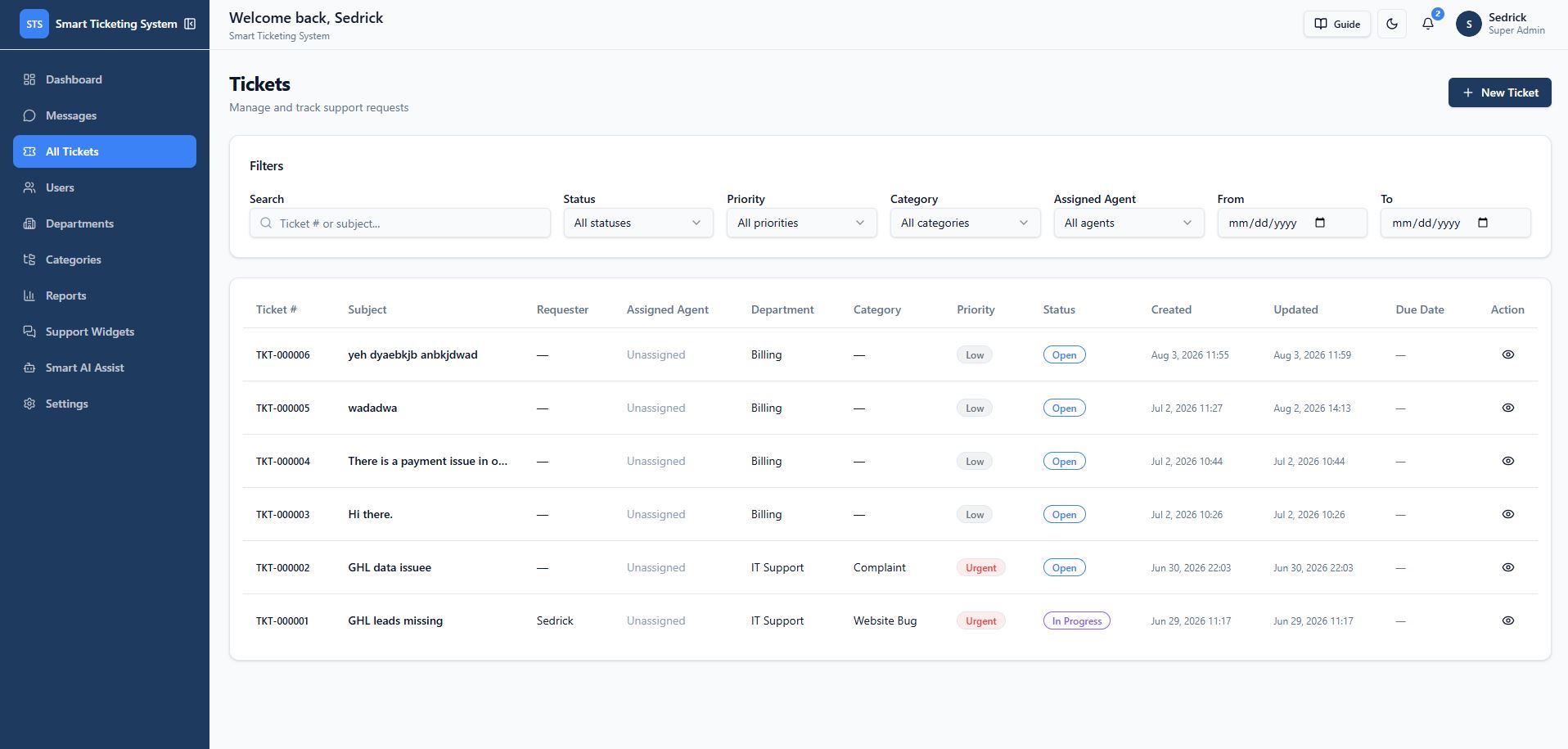
Task: Click the Categories tree icon
Action: click(29, 259)
